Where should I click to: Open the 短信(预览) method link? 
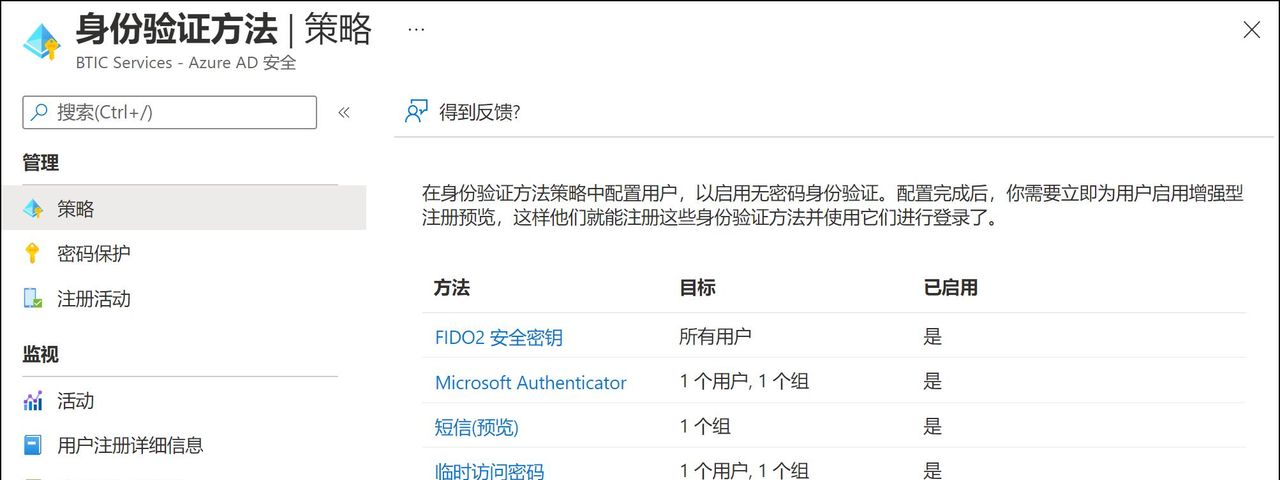click(x=476, y=427)
